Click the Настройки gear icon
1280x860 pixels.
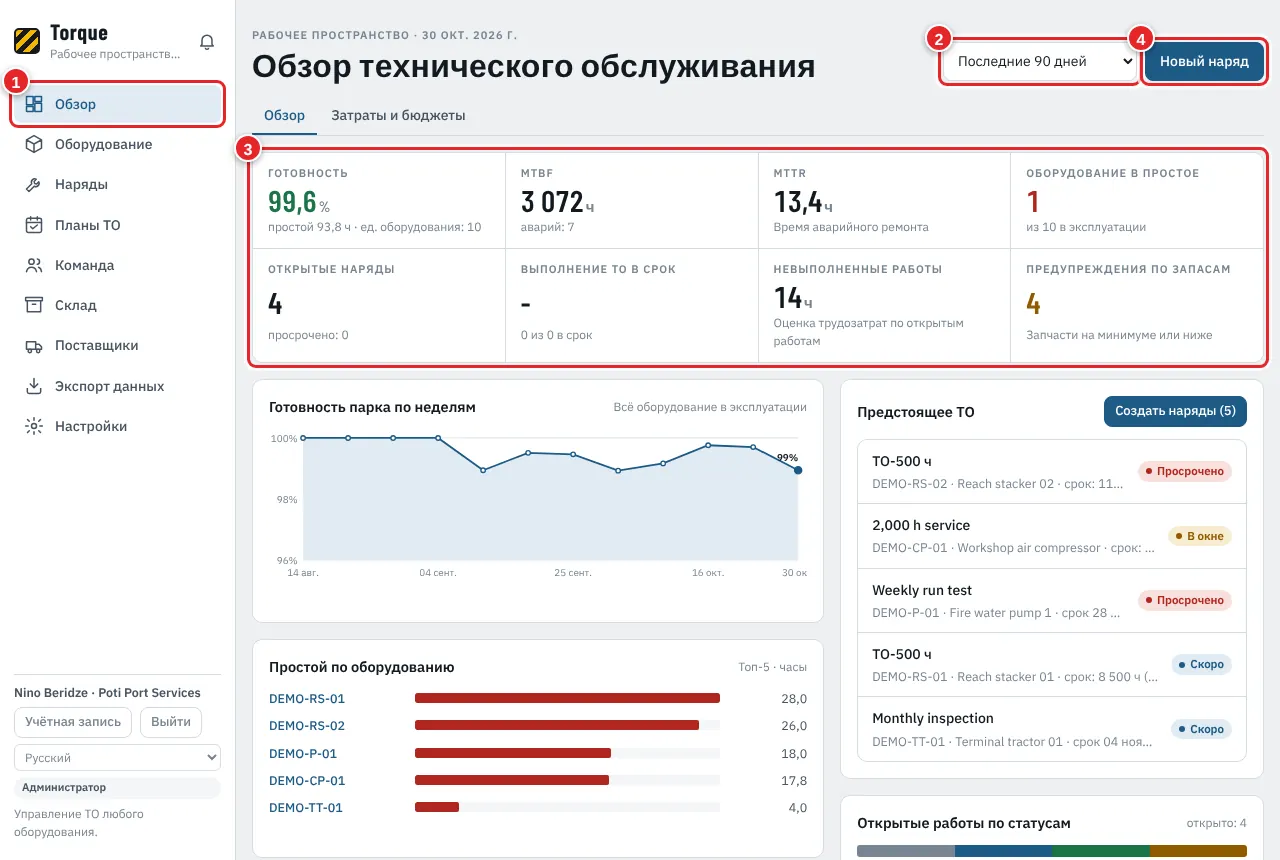34,426
